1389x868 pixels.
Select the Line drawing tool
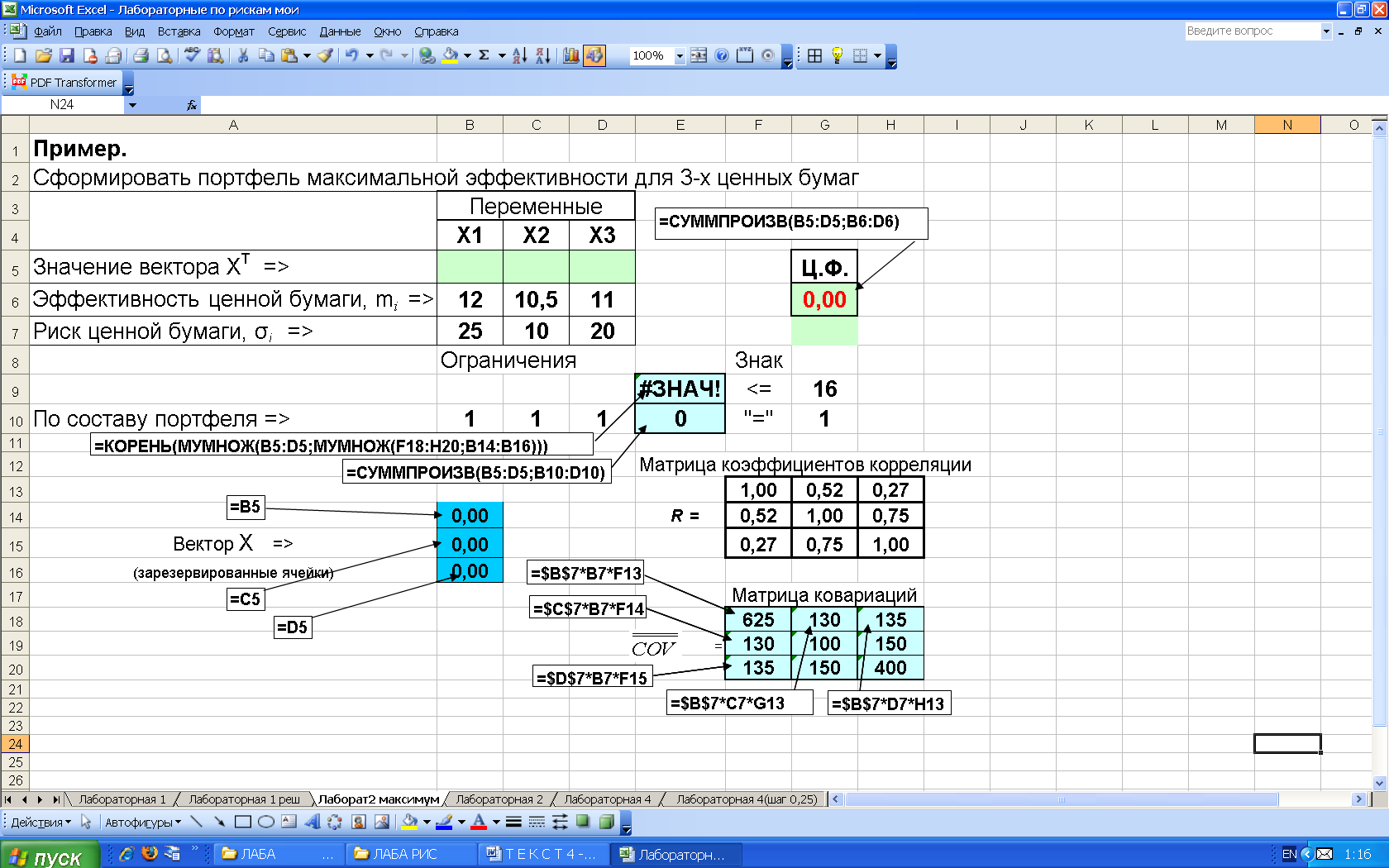click(196, 822)
